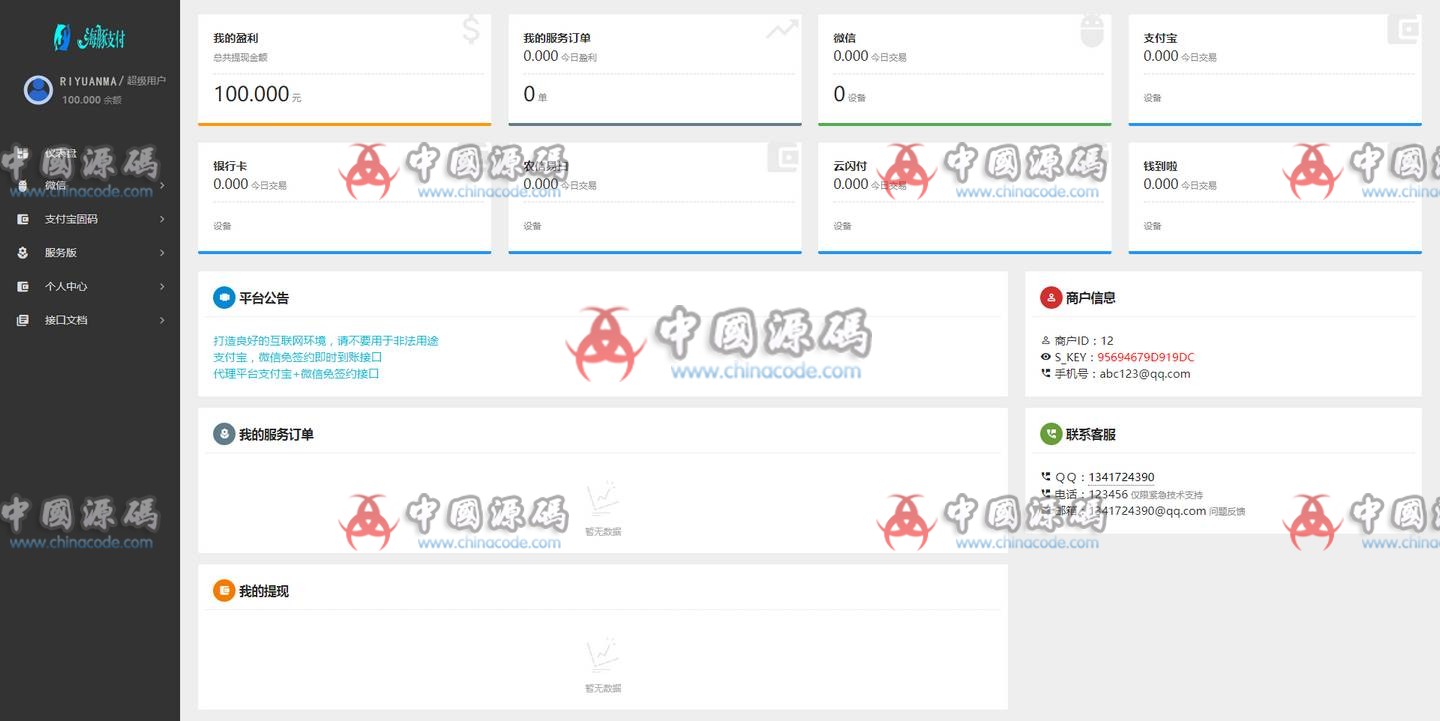Click the 微信 WeChat icon in sidebar
This screenshot has width=1440, height=721.
(22, 185)
